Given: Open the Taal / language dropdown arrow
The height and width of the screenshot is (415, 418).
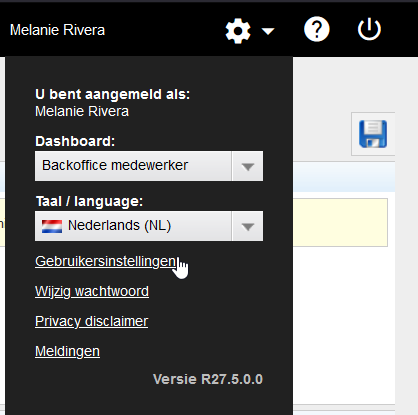Looking at the screenshot, I should point(247,226).
